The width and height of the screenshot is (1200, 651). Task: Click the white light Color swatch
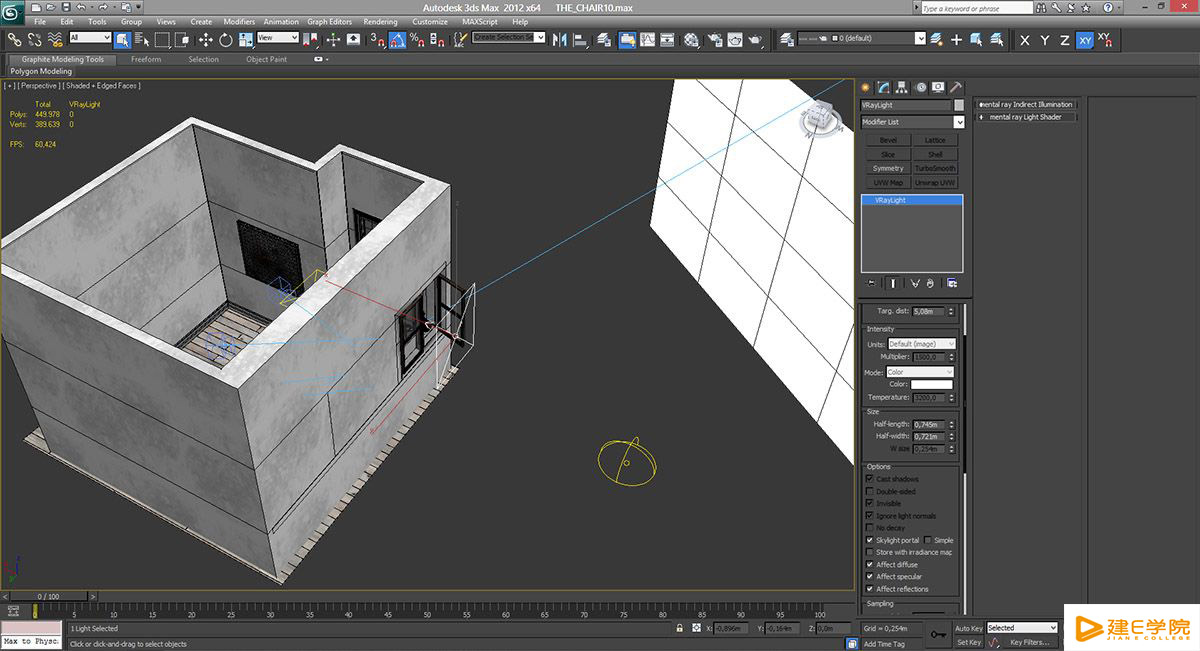931,384
